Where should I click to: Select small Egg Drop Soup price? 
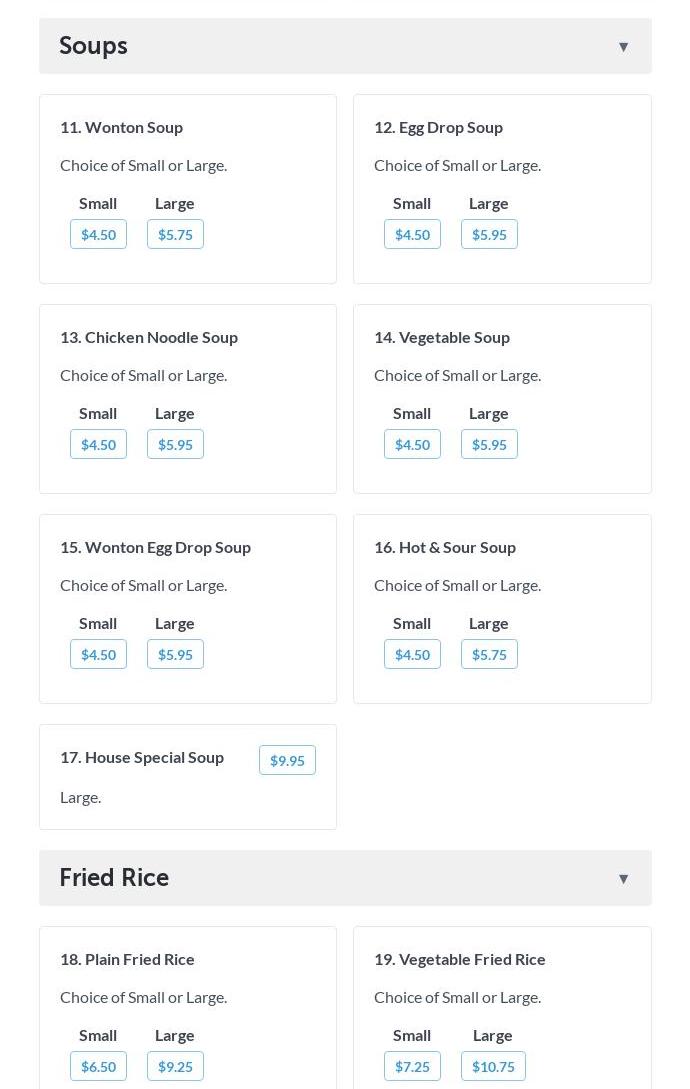coord(412,235)
